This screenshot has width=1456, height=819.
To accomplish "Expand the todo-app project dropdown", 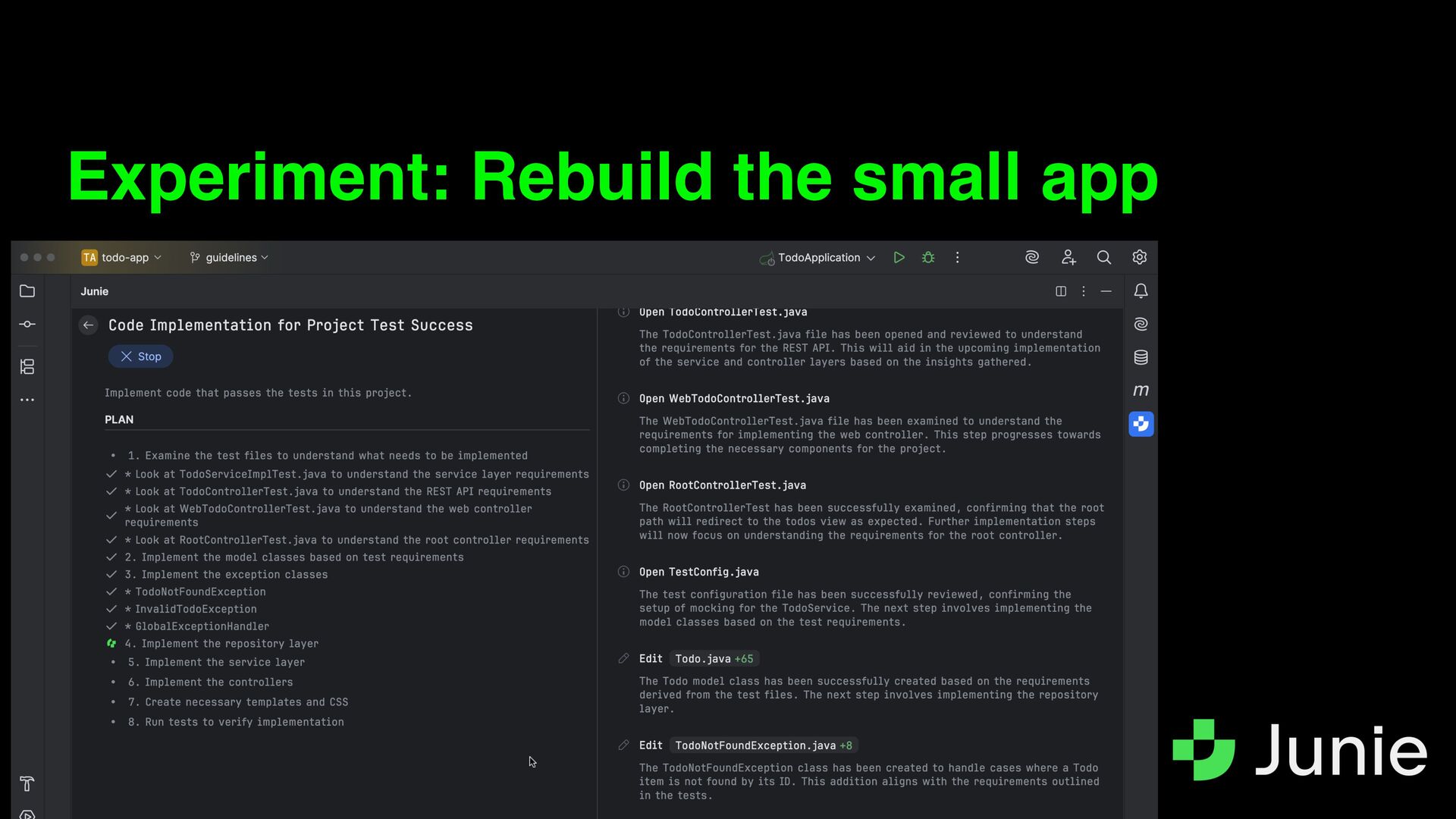I will 122,258.
